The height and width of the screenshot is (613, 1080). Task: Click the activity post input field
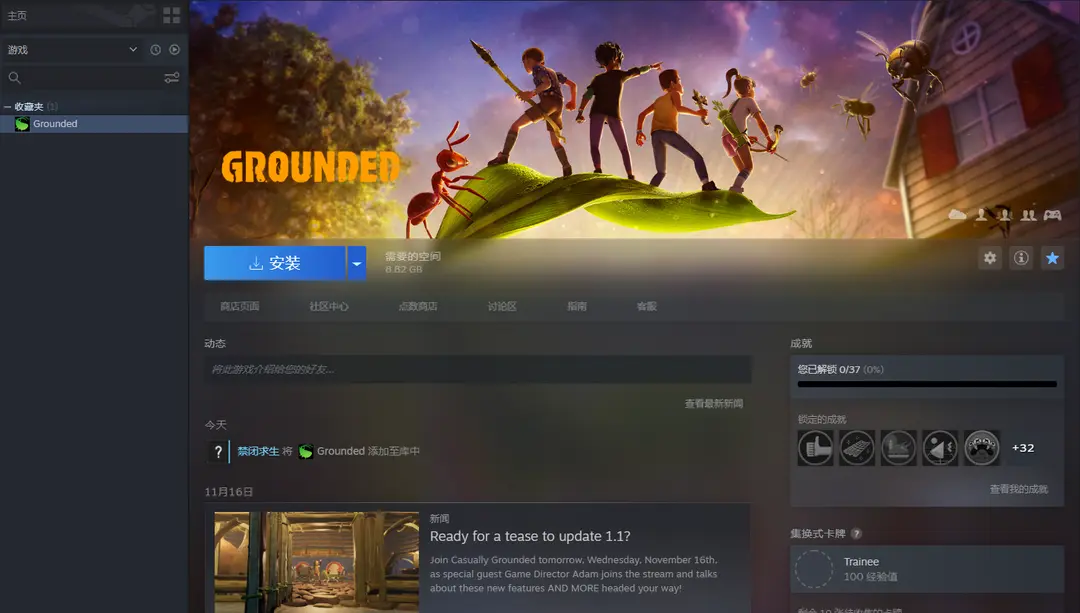477,369
